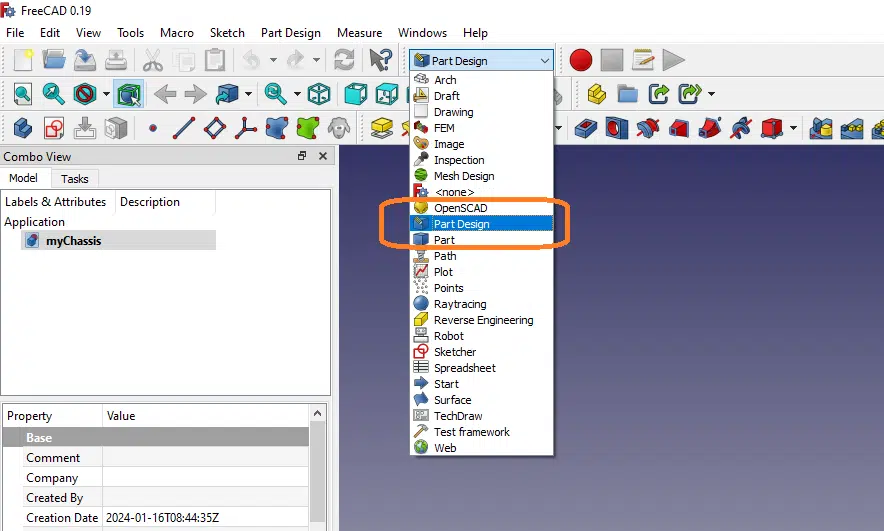Switch to the Model tab
The height and width of the screenshot is (531, 884).
coord(24,178)
